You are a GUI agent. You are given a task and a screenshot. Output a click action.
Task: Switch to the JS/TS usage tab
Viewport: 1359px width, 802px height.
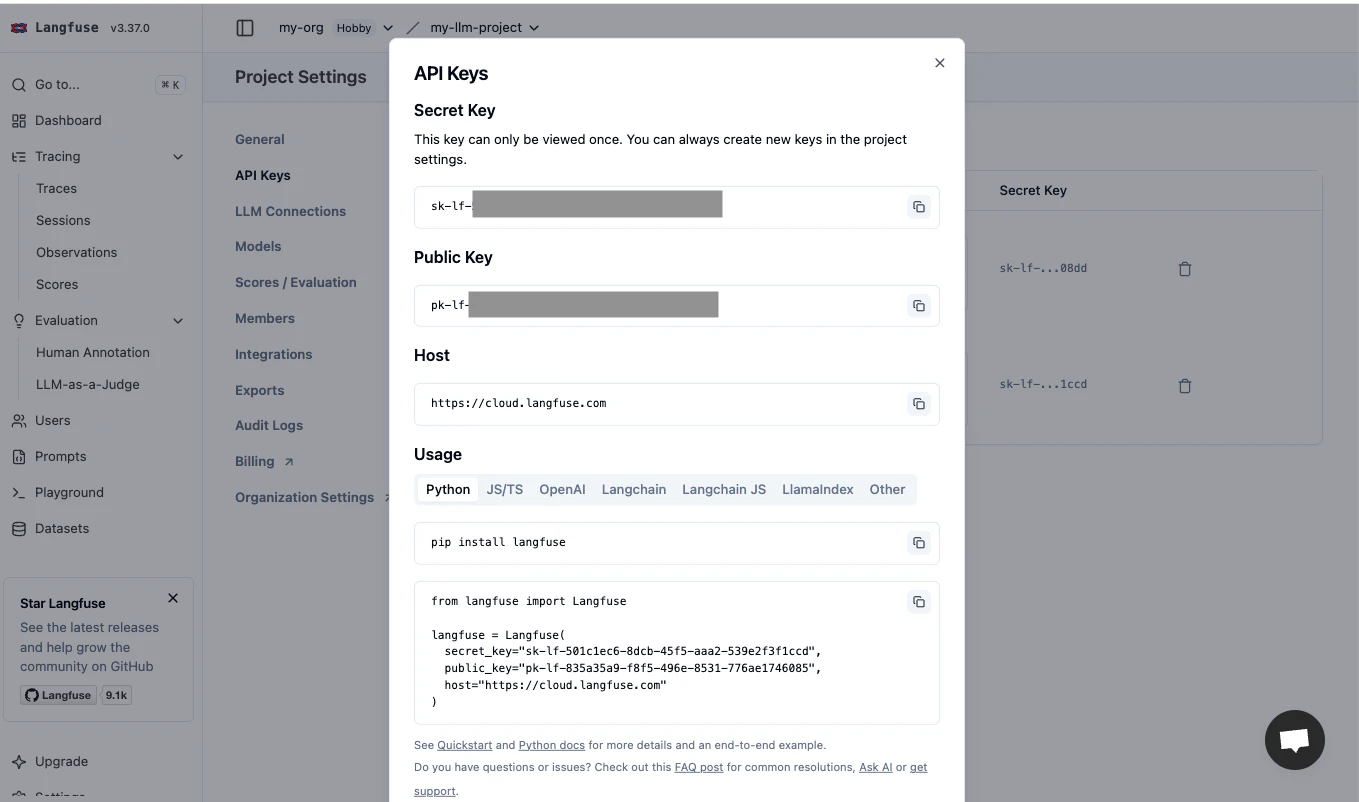pyautogui.click(x=505, y=490)
